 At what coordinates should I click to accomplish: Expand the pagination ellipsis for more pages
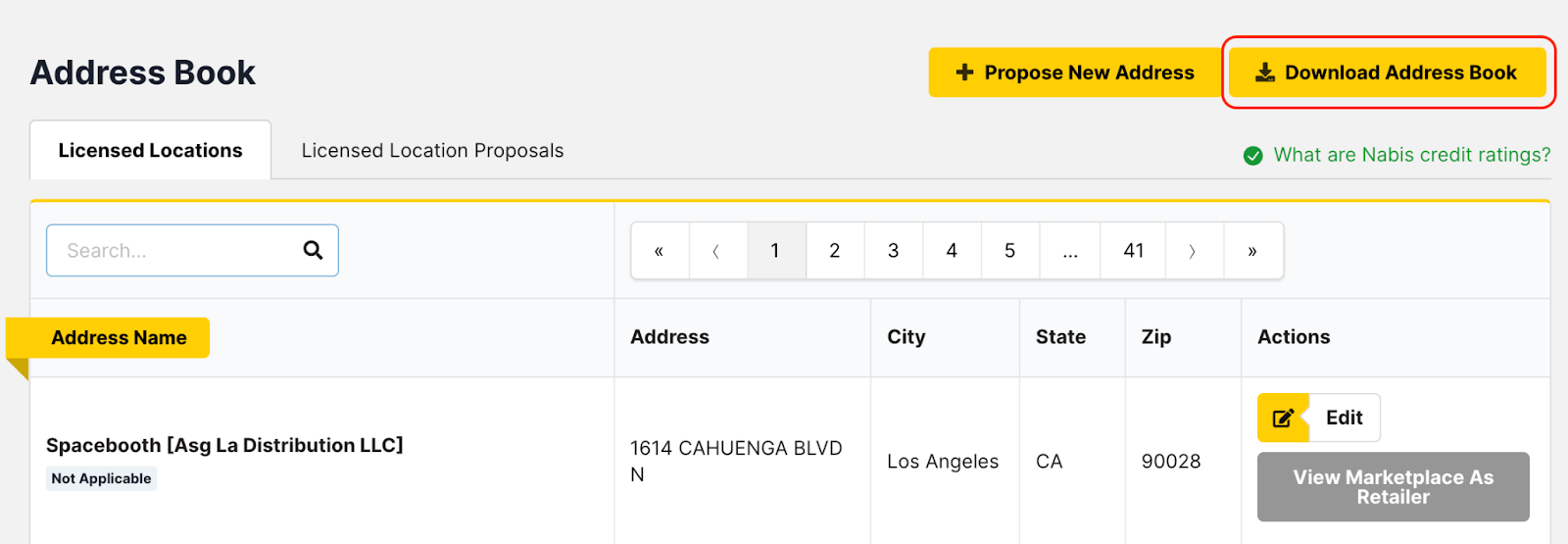(1070, 251)
